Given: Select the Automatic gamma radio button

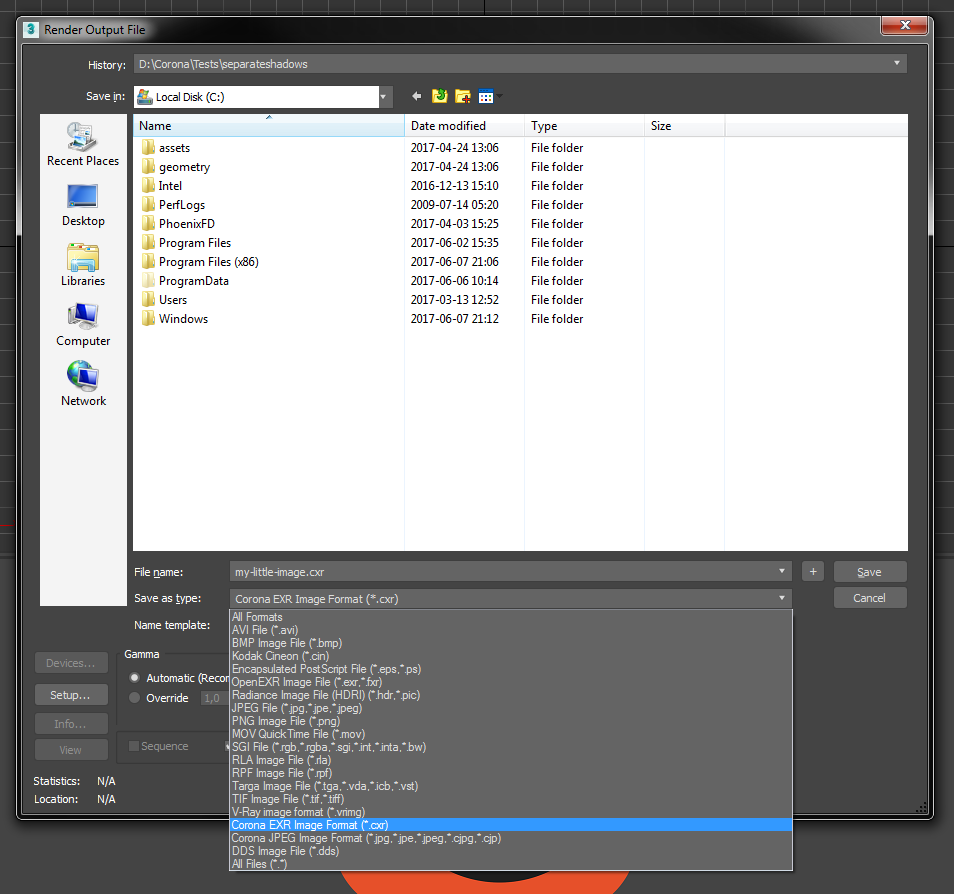Looking at the screenshot, I should [135, 678].
